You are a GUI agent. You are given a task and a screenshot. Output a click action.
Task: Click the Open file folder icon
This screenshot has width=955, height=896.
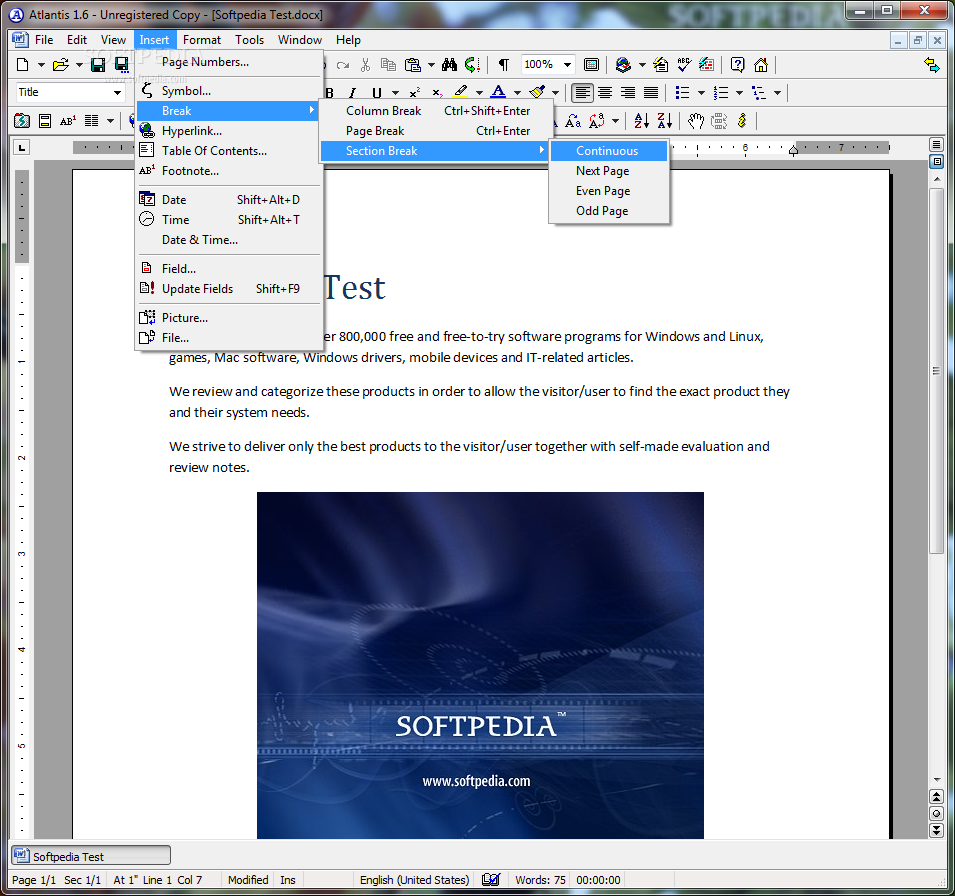pyautogui.click(x=60, y=65)
